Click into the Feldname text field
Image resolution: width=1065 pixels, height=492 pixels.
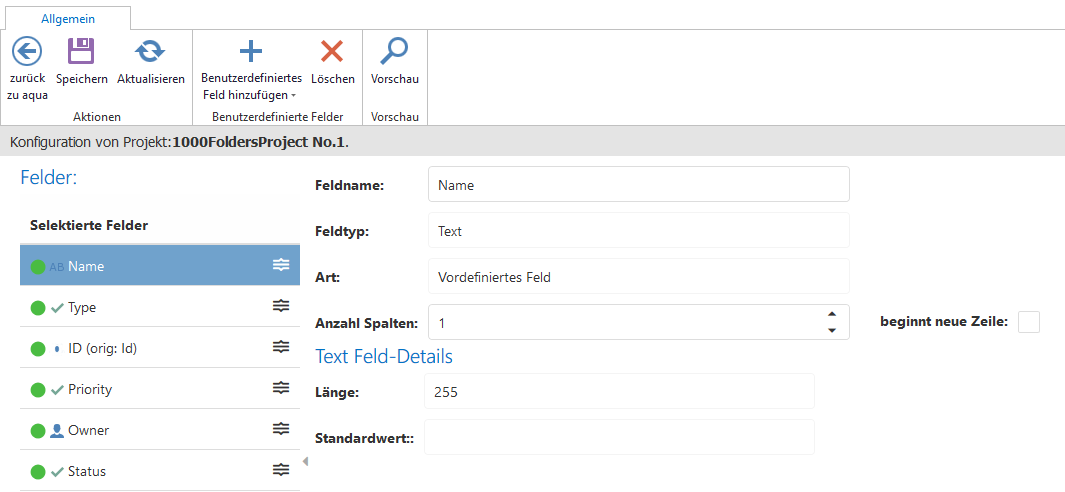pos(638,185)
